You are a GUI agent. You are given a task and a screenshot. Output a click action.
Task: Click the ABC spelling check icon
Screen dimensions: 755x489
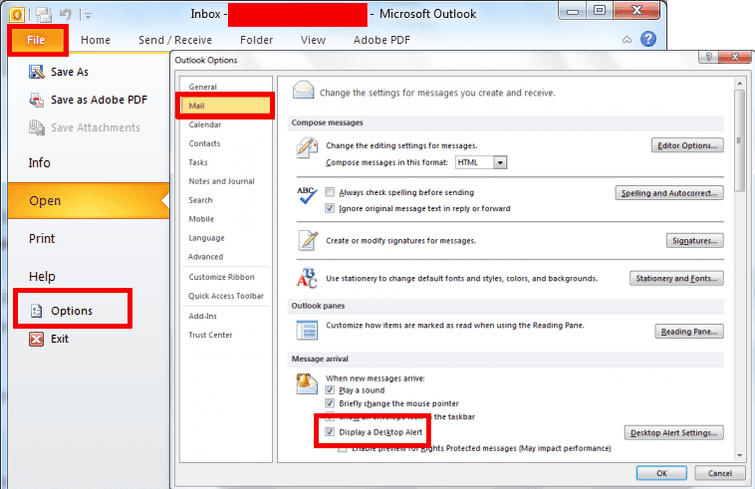(x=307, y=195)
